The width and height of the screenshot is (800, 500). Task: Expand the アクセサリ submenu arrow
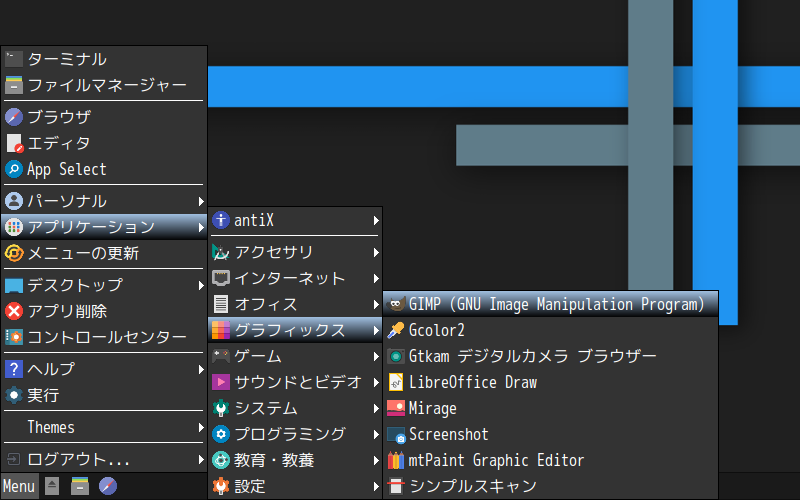376,253
